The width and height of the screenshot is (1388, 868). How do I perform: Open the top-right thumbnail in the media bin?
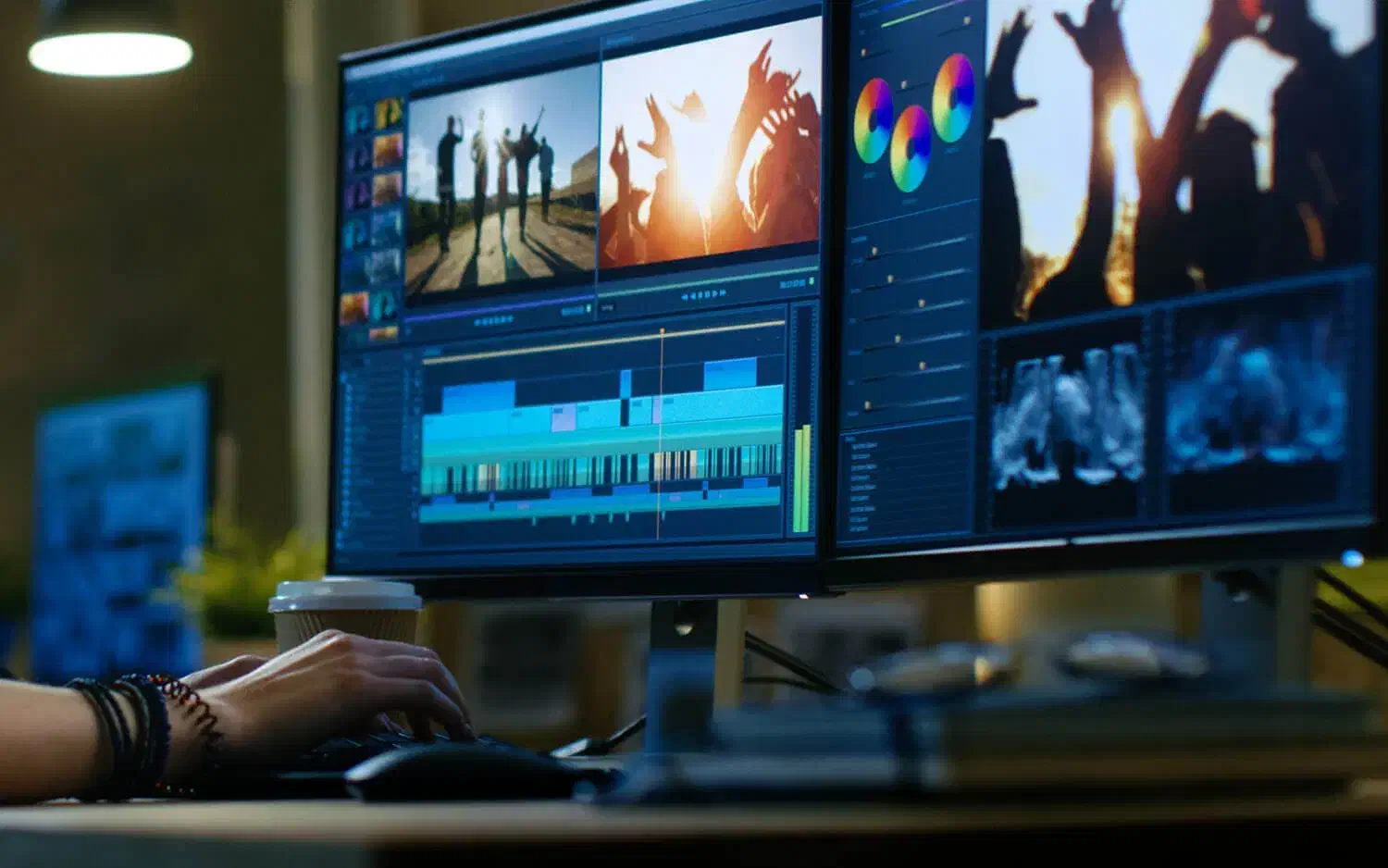(x=389, y=114)
